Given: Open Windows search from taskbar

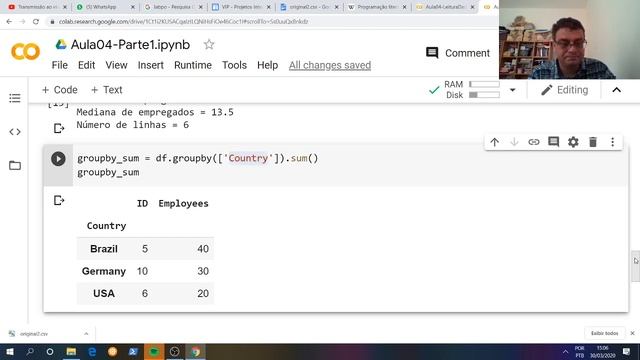Looking at the screenshot, I should [x=30, y=351].
